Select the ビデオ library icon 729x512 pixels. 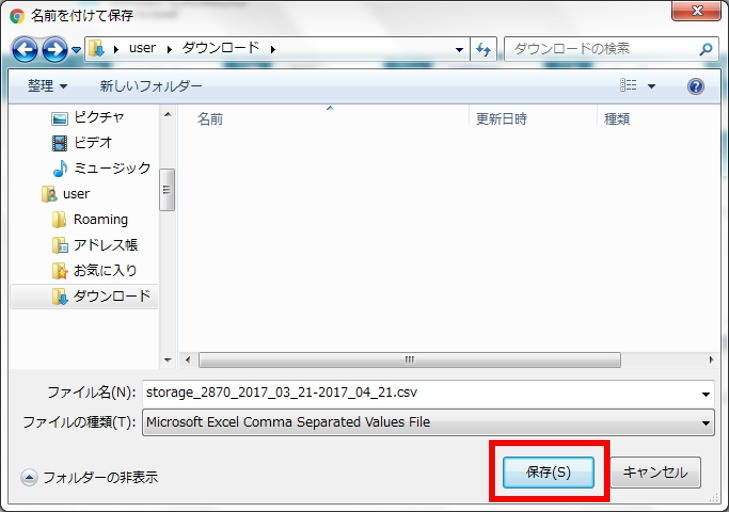point(60,143)
